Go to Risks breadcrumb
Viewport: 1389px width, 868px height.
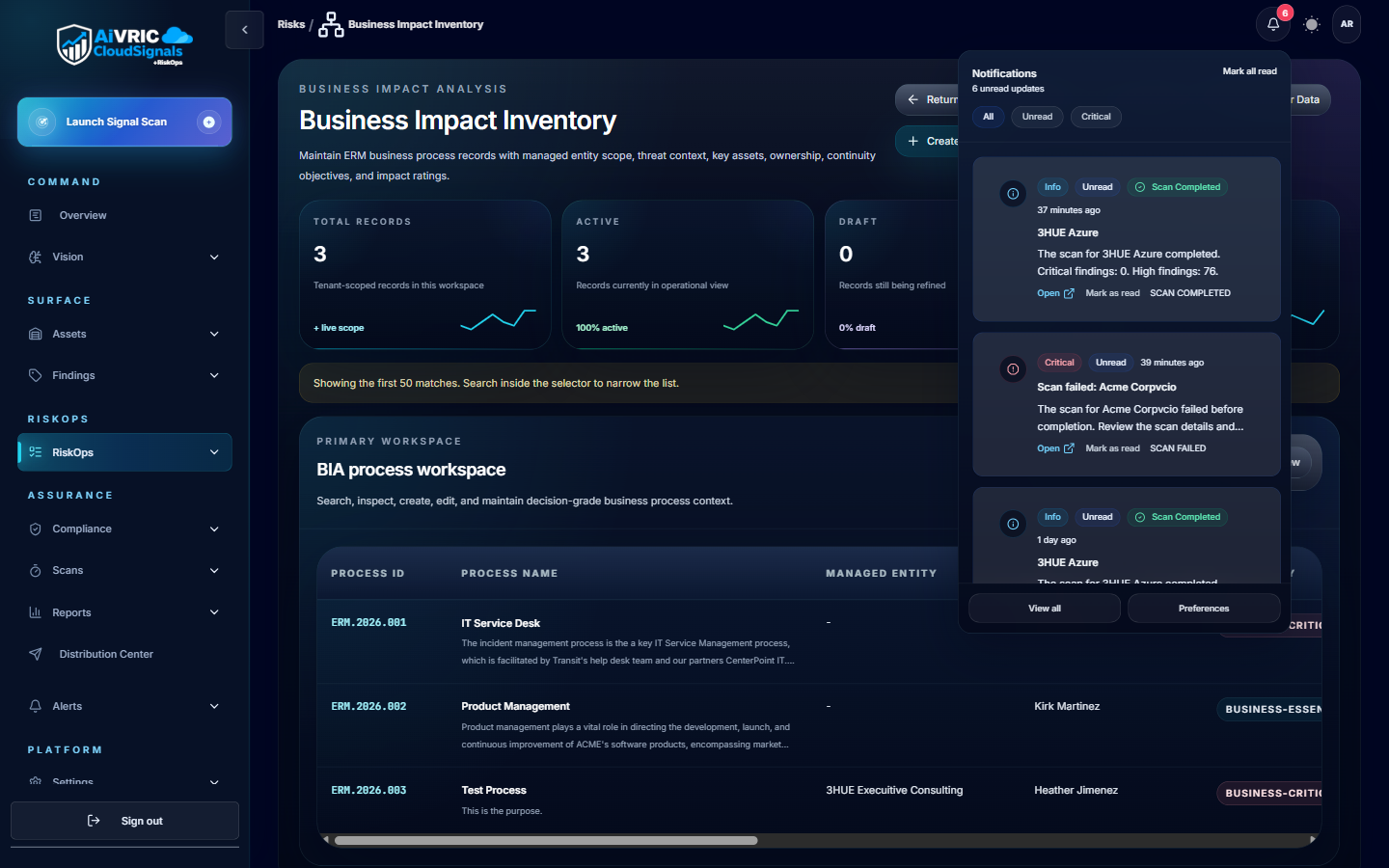pyautogui.click(x=291, y=24)
